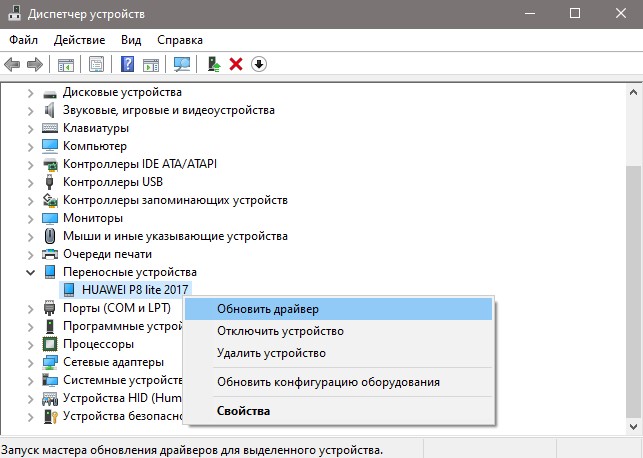
Task: Click the black down-arrow disable device icon
Action: point(259,64)
